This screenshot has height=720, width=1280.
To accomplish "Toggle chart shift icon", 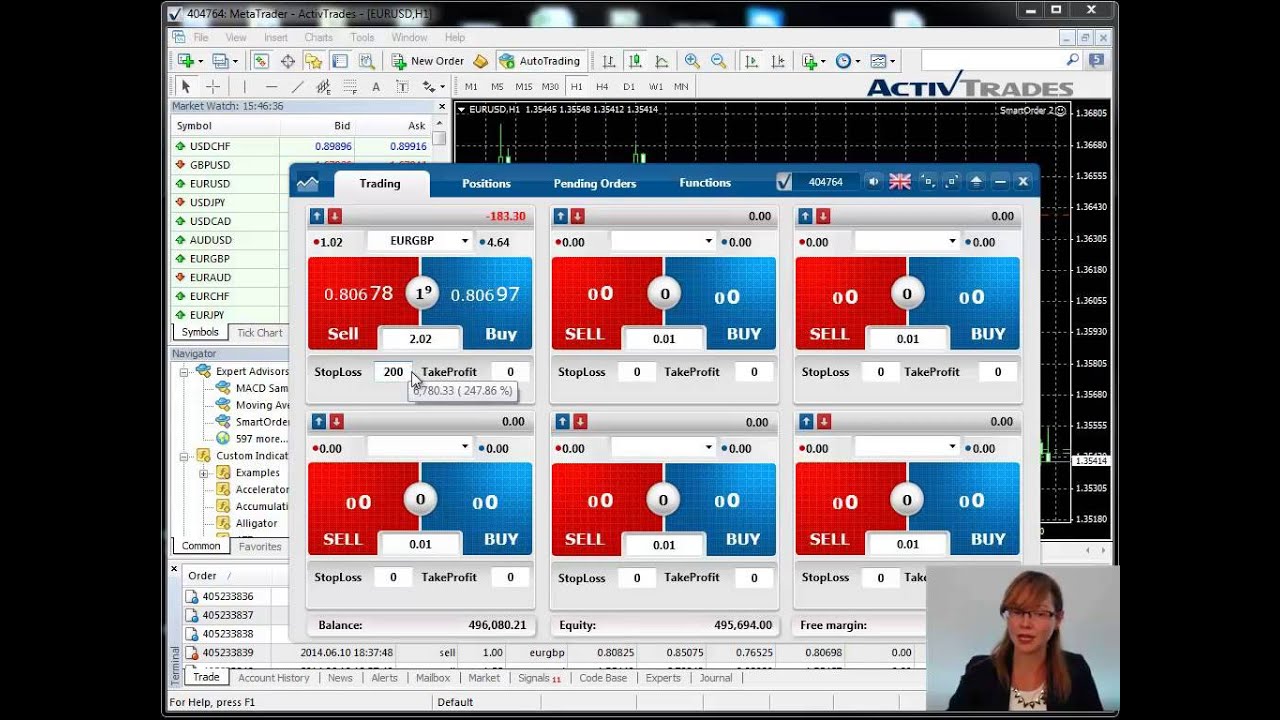I will coord(777,61).
